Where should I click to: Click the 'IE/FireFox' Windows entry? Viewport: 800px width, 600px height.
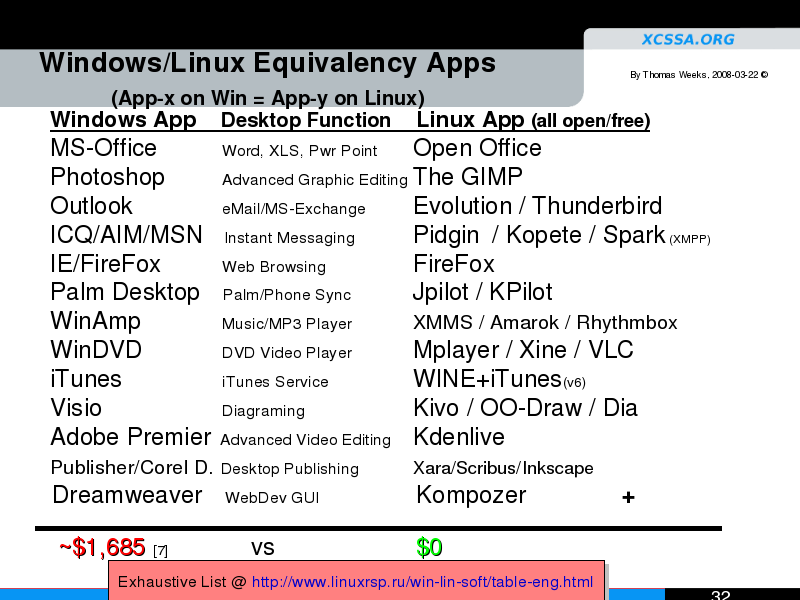(106, 264)
